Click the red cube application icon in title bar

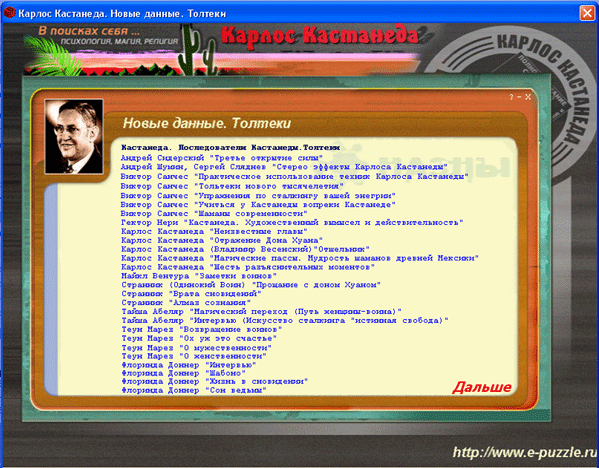point(9,13)
